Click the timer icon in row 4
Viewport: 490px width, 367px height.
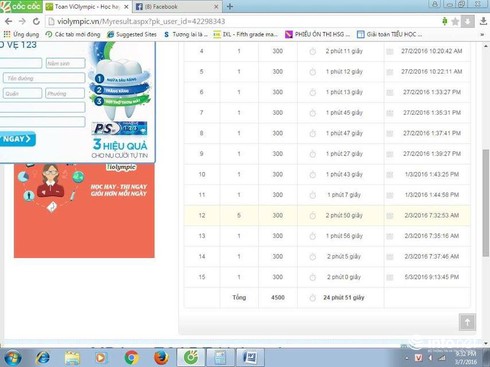[x=313, y=51]
